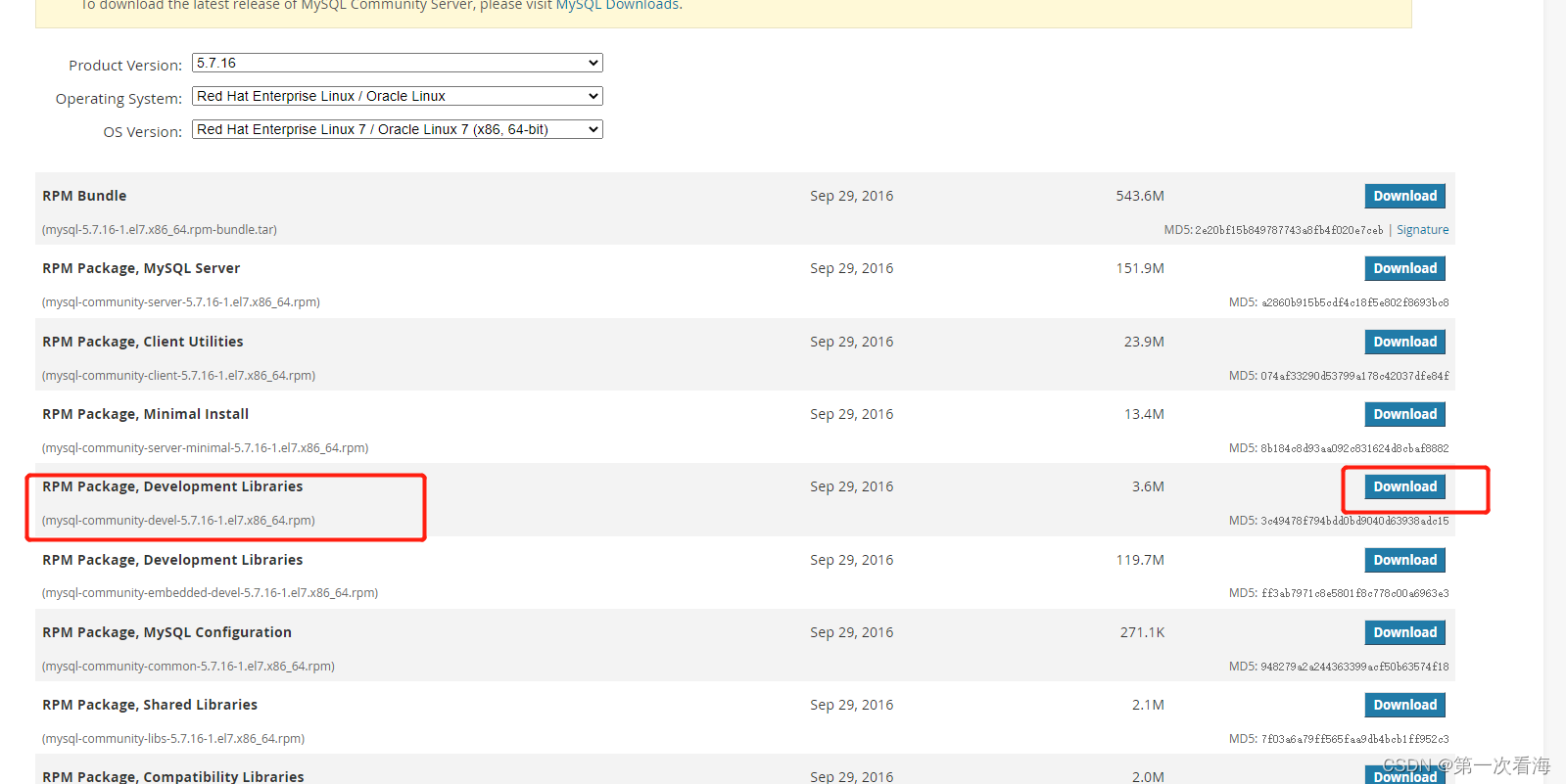Select the 23.9M size value

pos(1144,342)
